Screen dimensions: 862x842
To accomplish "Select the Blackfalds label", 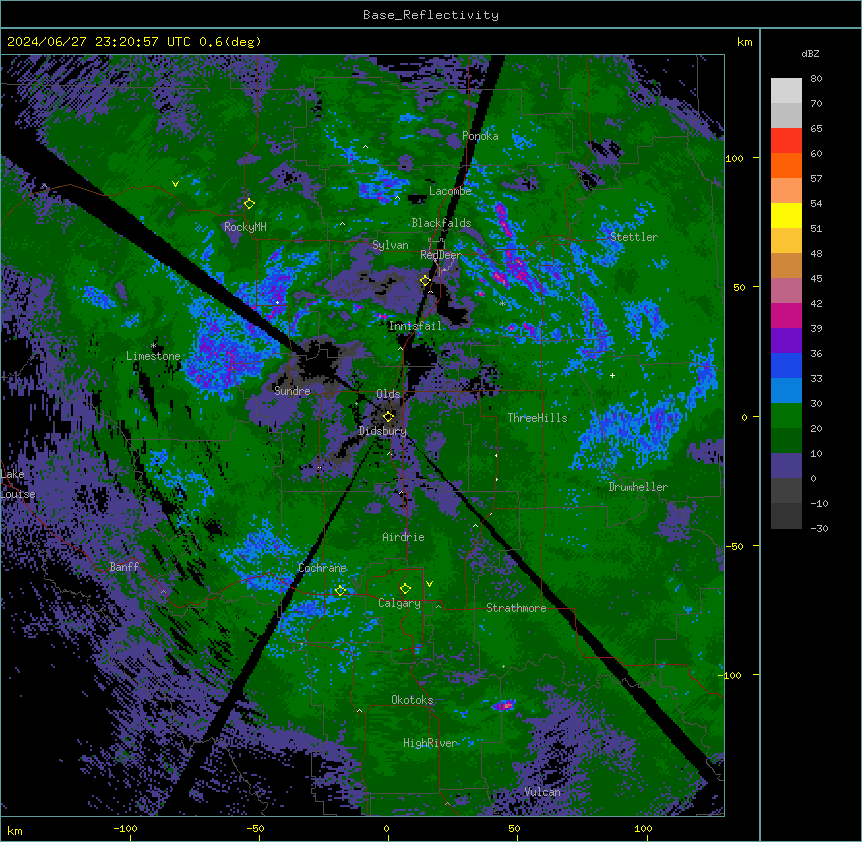I will [441, 223].
